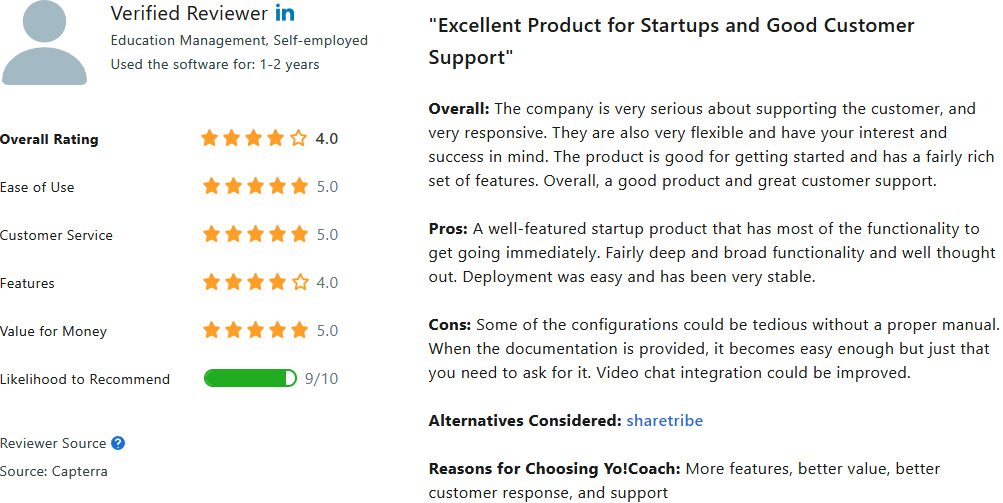The width and height of the screenshot is (1003, 503).
Task: Click the first star of Overall Rating
Action: click(x=210, y=138)
